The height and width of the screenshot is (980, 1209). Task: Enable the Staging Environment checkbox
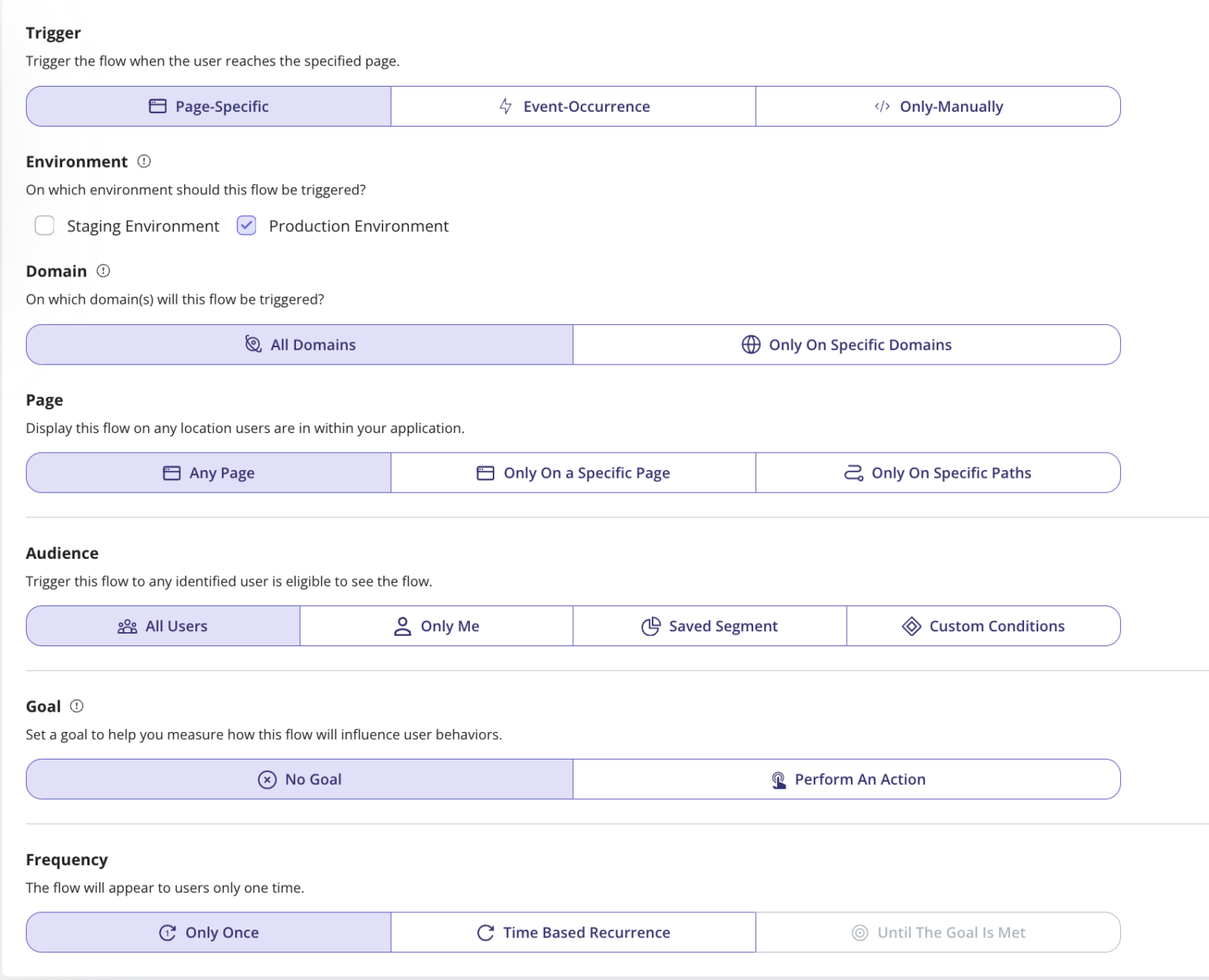[45, 226]
